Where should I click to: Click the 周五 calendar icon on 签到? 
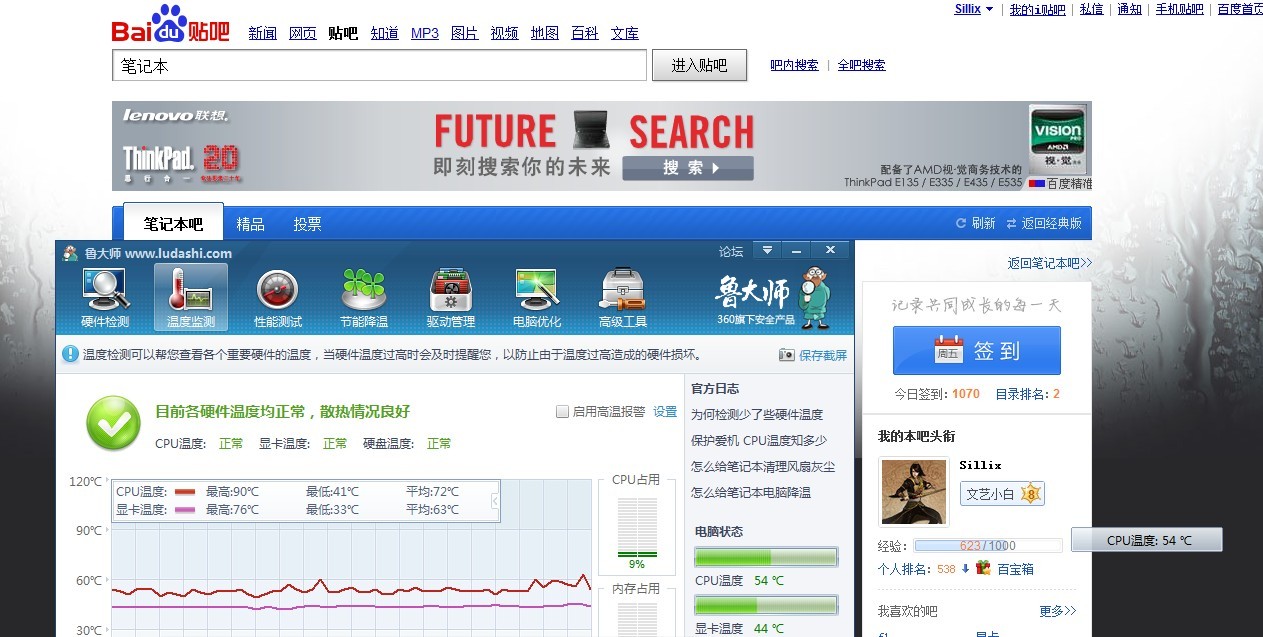click(x=949, y=350)
